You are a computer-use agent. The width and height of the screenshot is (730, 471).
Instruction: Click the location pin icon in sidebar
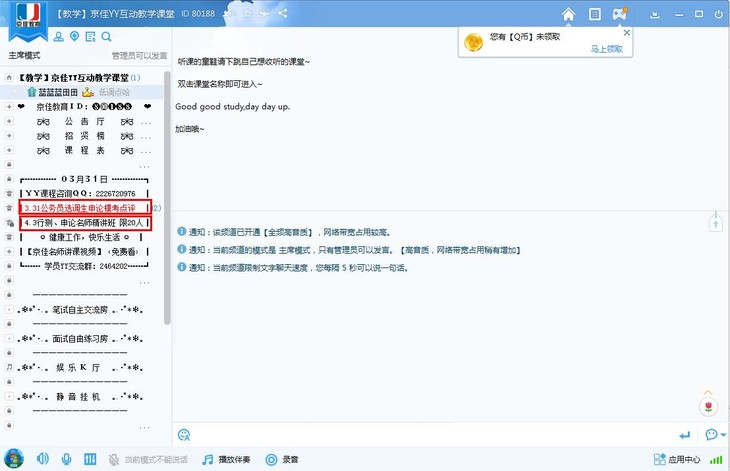(x=74, y=36)
